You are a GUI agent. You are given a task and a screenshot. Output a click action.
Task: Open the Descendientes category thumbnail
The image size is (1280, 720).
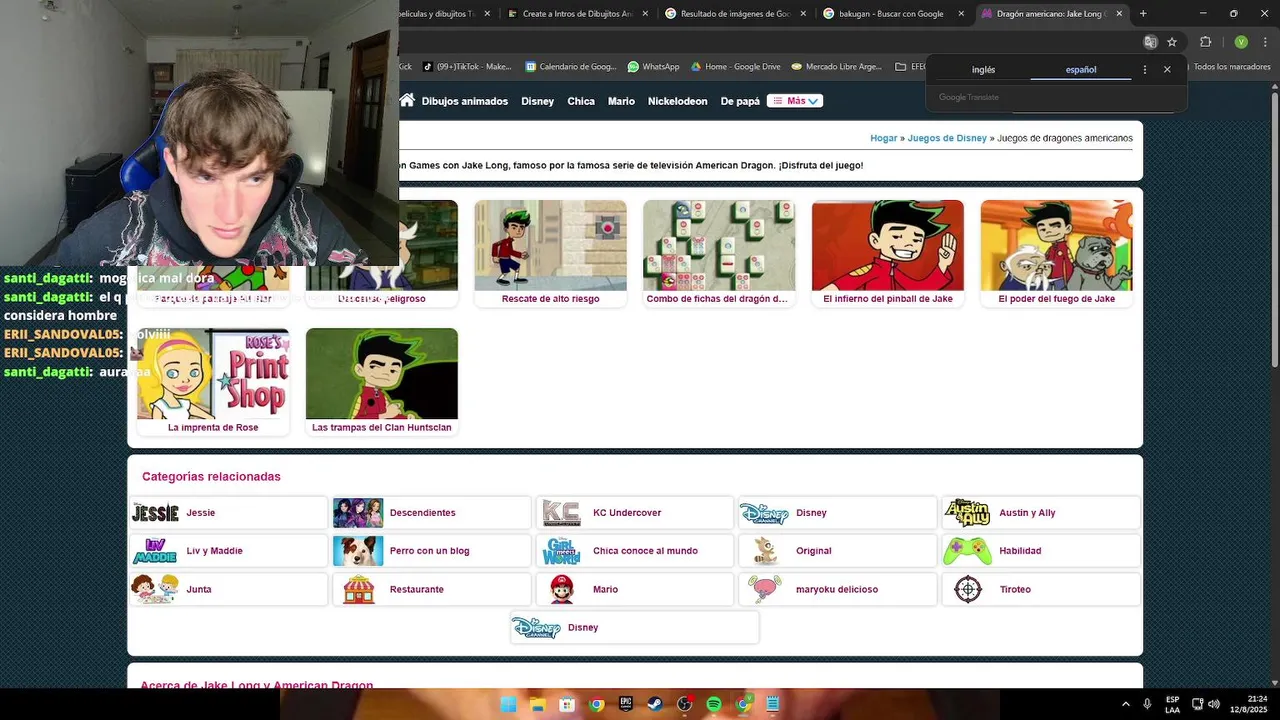[x=358, y=513]
